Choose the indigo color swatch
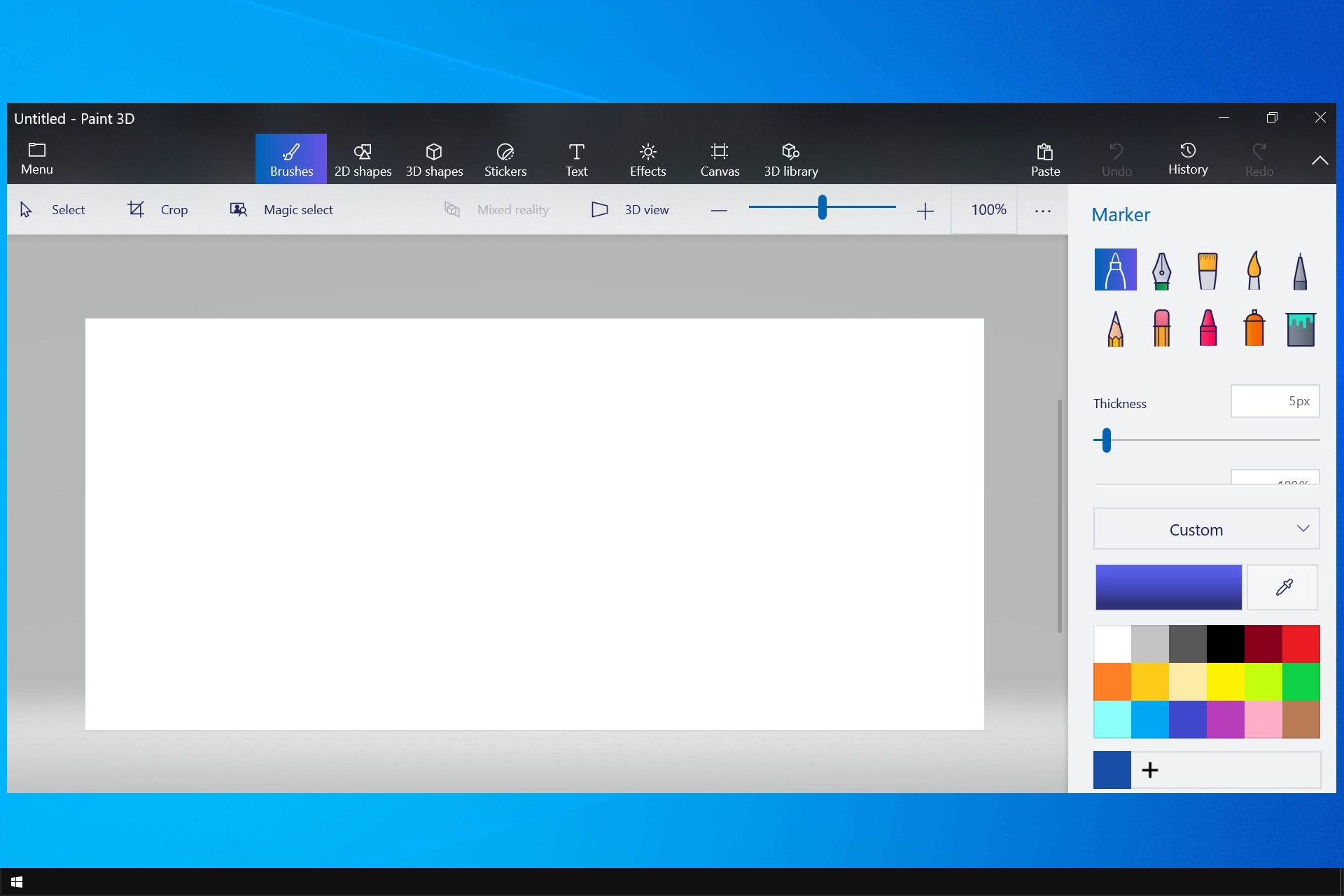 [x=1188, y=720]
